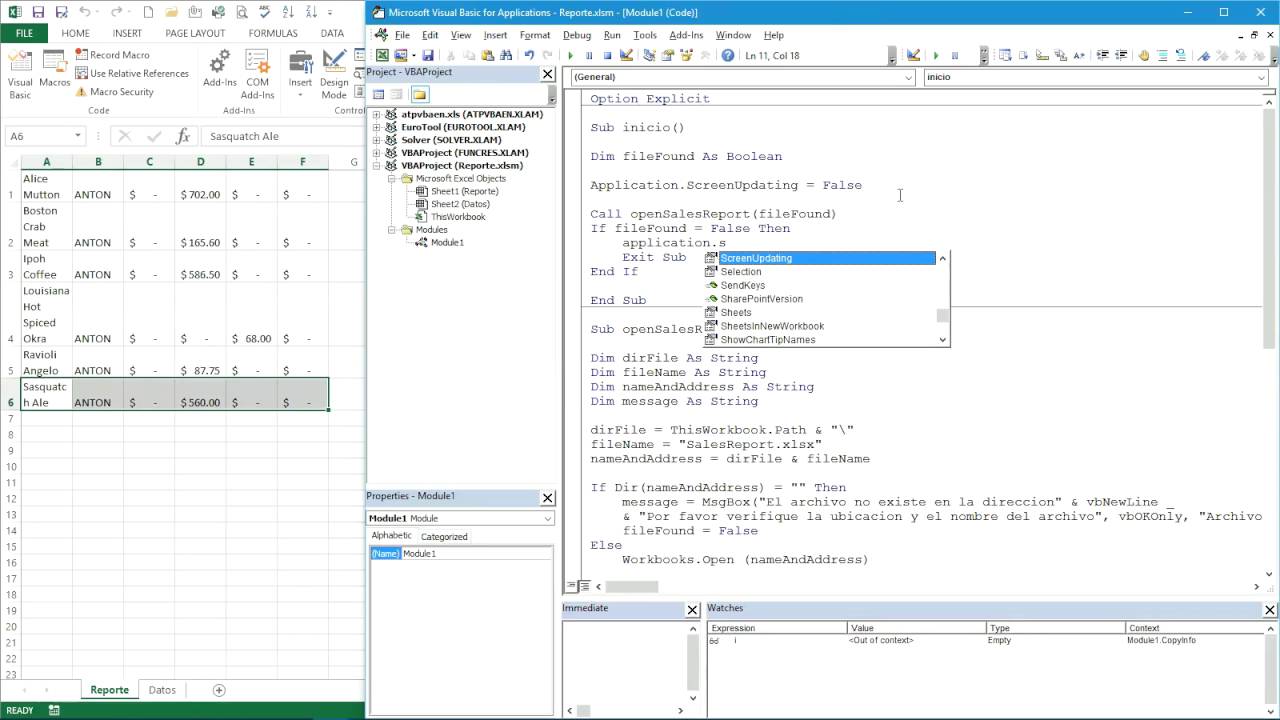Open Excel's FORMULAS ribbon tab
This screenshot has height=720, width=1280.
pyautogui.click(x=273, y=33)
